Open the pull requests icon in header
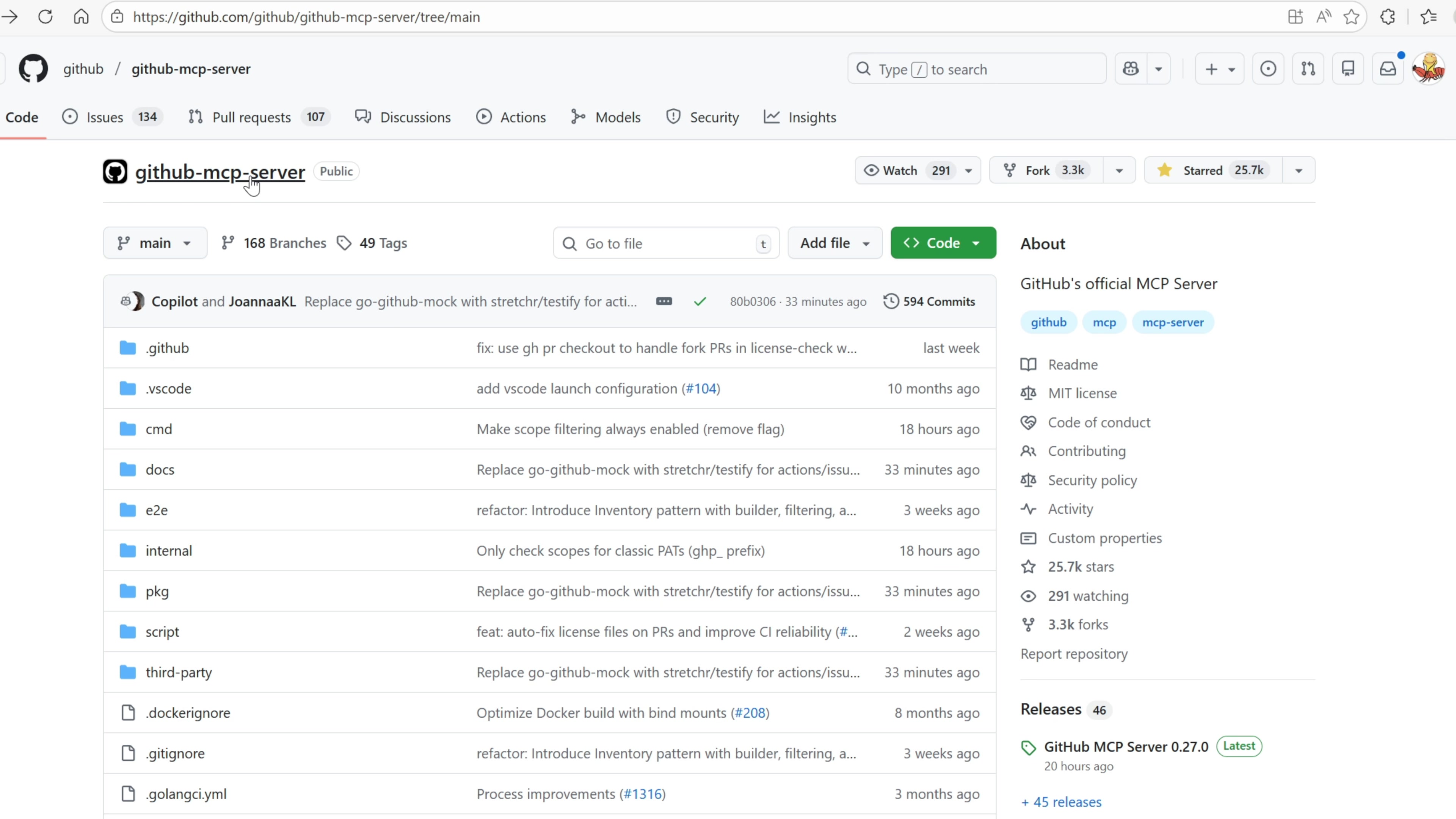 (x=1308, y=69)
